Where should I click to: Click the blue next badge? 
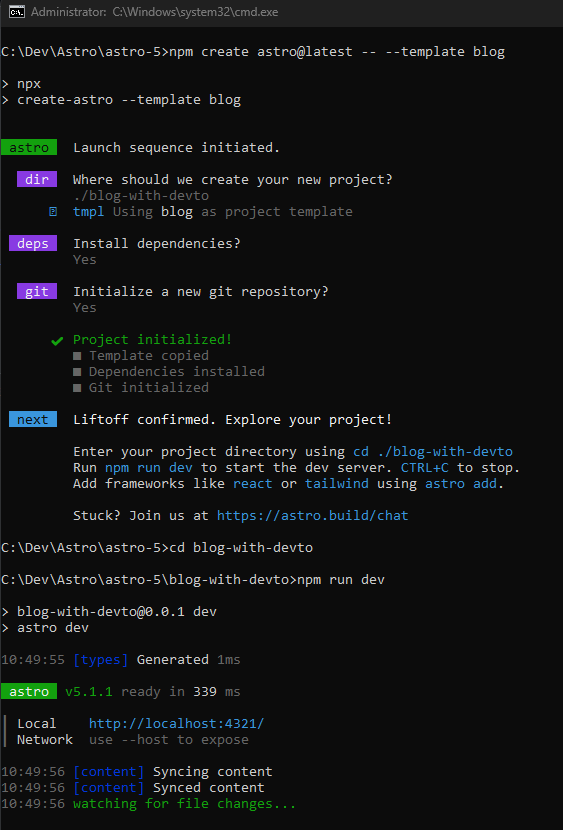point(33,420)
